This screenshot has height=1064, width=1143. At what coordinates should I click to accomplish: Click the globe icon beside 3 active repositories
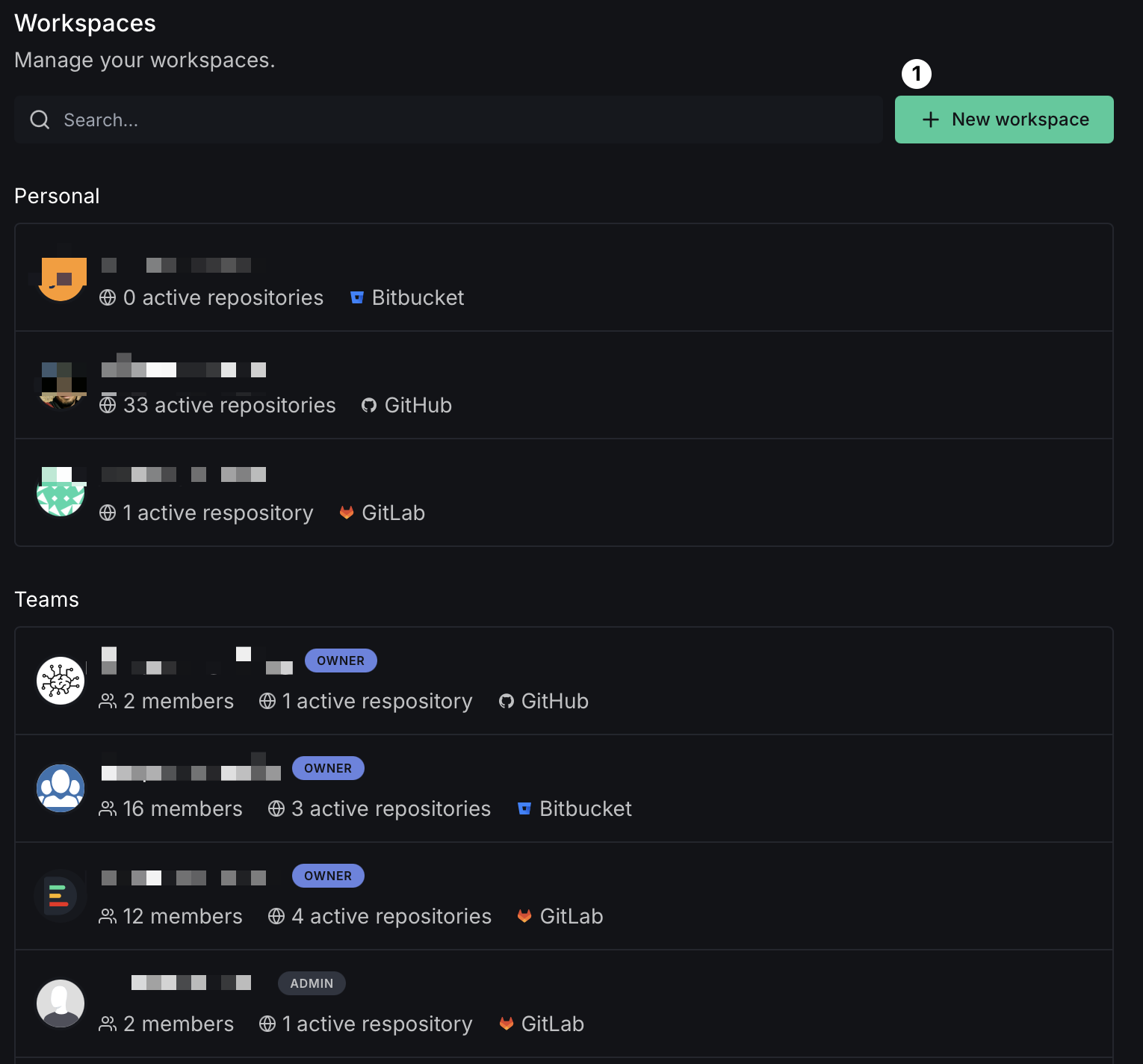[276, 809]
